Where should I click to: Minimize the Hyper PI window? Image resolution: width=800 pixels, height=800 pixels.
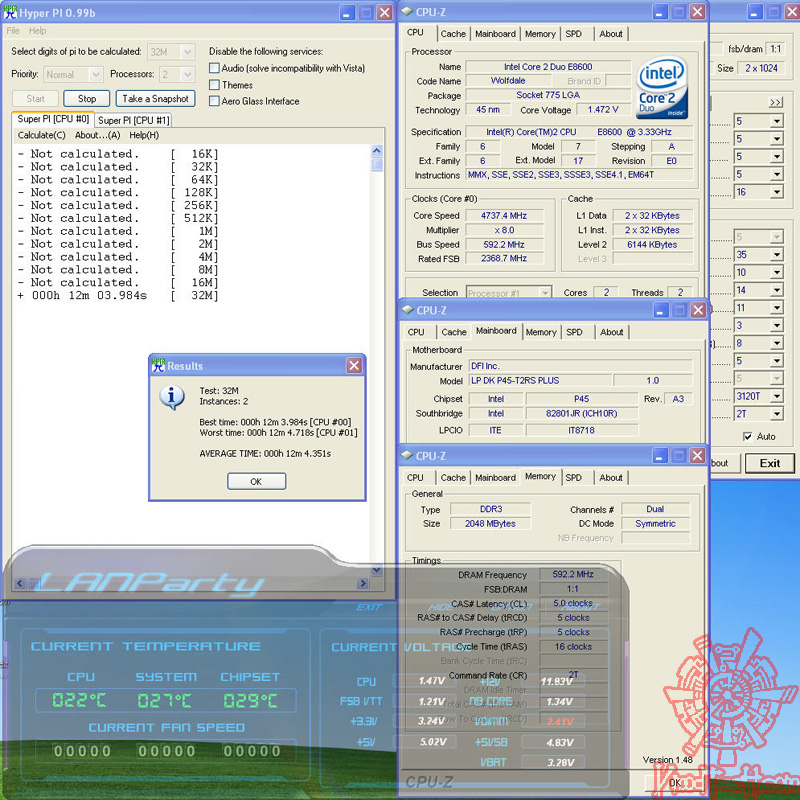tap(347, 13)
